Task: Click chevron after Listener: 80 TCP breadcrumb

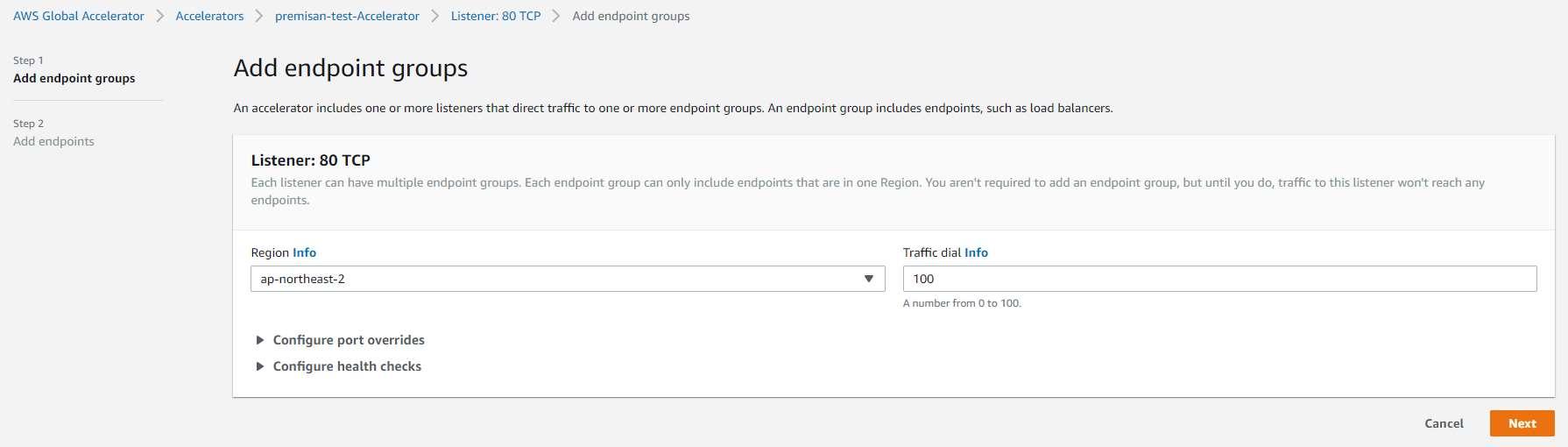Action: 556,17
